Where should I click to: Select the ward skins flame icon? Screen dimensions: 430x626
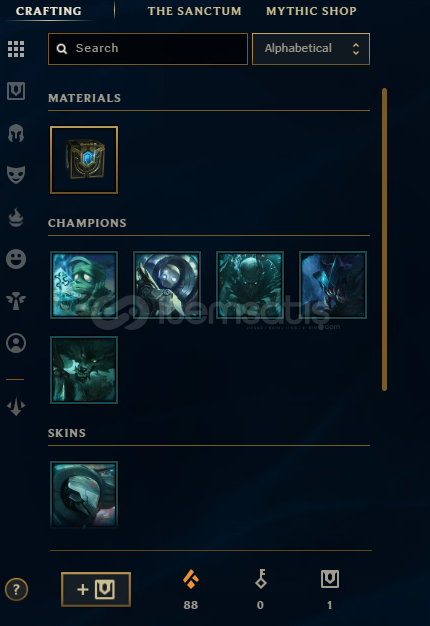coord(16,217)
